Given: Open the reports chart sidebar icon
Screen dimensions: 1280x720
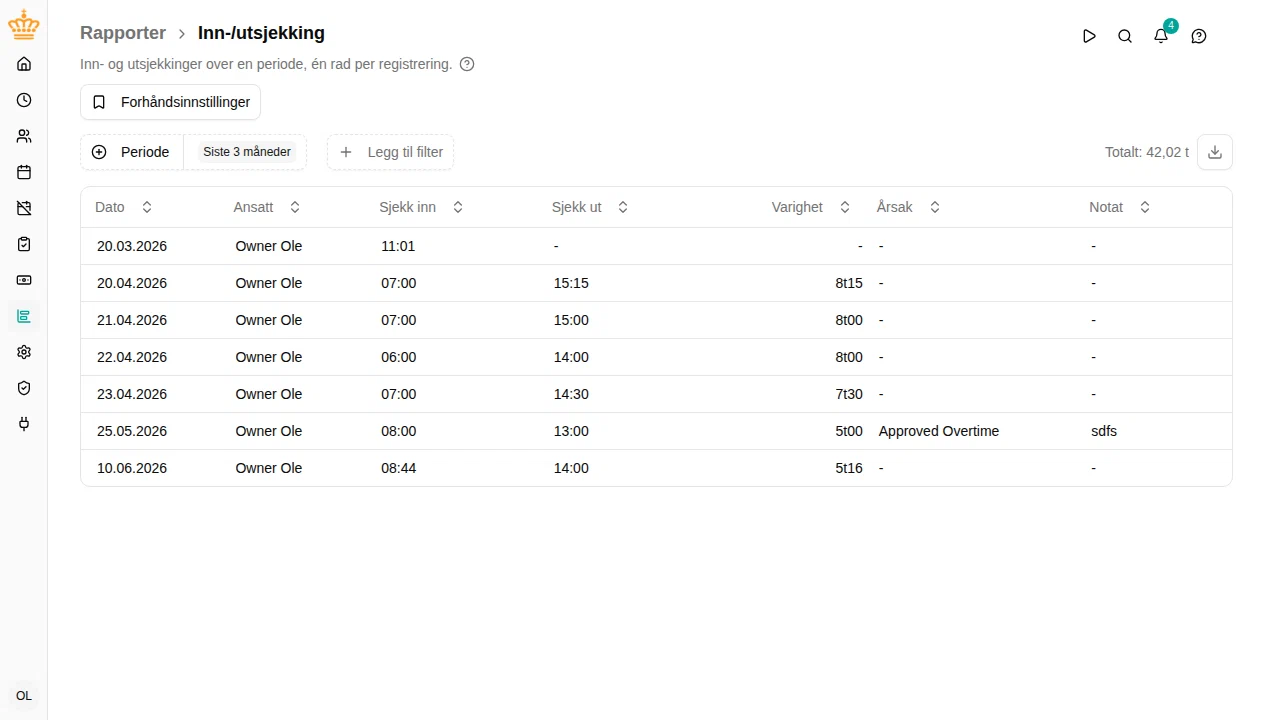Looking at the screenshot, I should pyautogui.click(x=24, y=316).
